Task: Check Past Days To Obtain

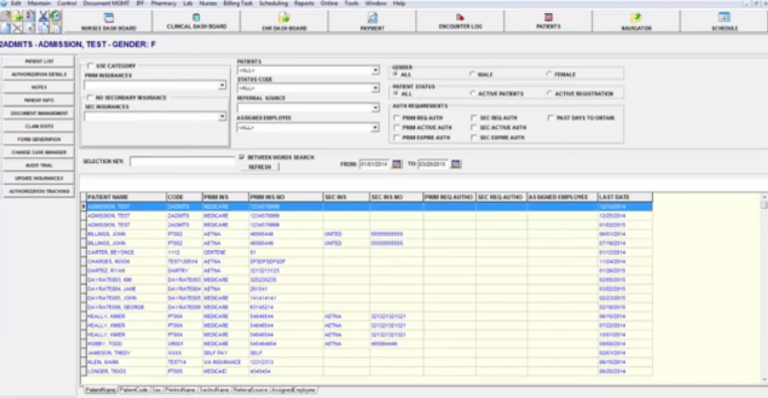Action: click(551, 118)
